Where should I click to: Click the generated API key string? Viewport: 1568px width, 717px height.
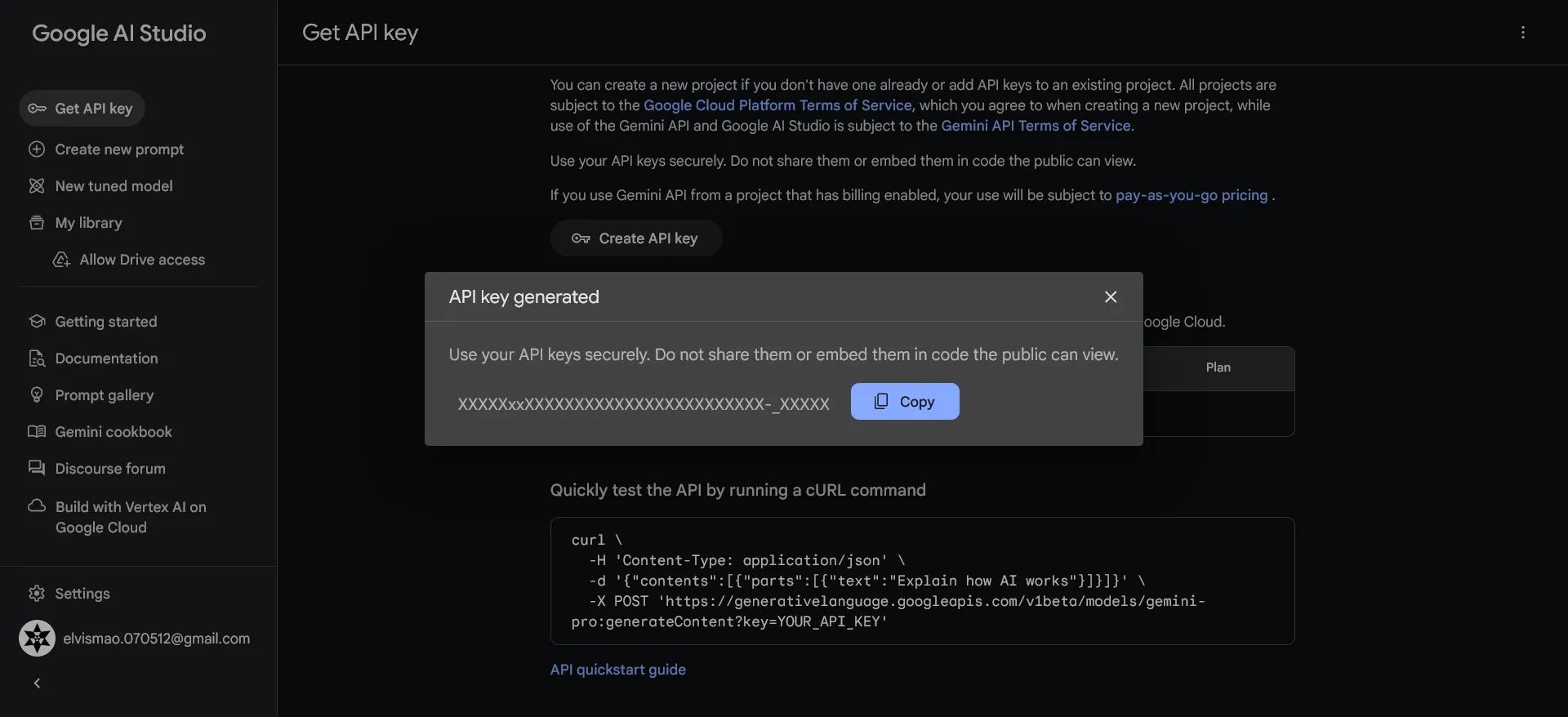pos(644,403)
